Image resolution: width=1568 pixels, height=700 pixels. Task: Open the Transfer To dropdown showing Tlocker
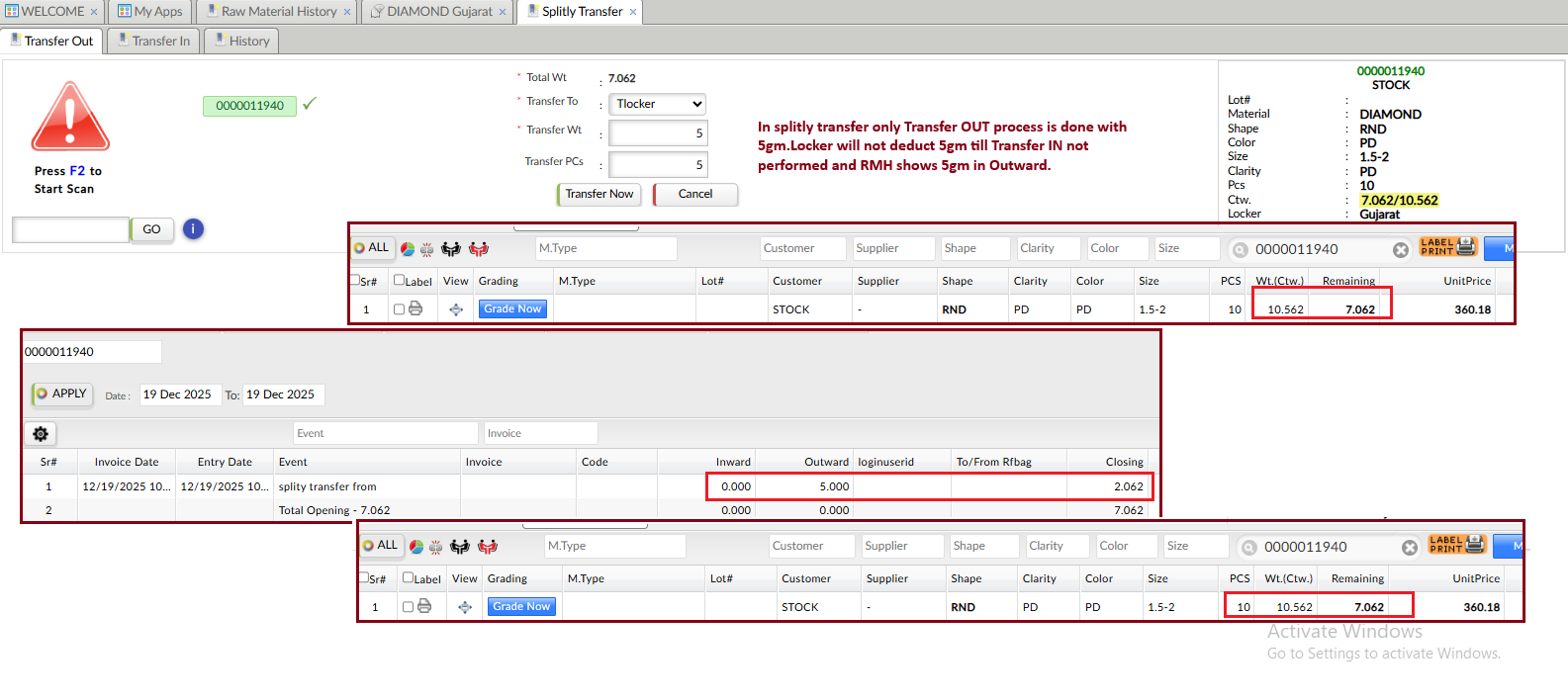pyautogui.click(x=657, y=104)
